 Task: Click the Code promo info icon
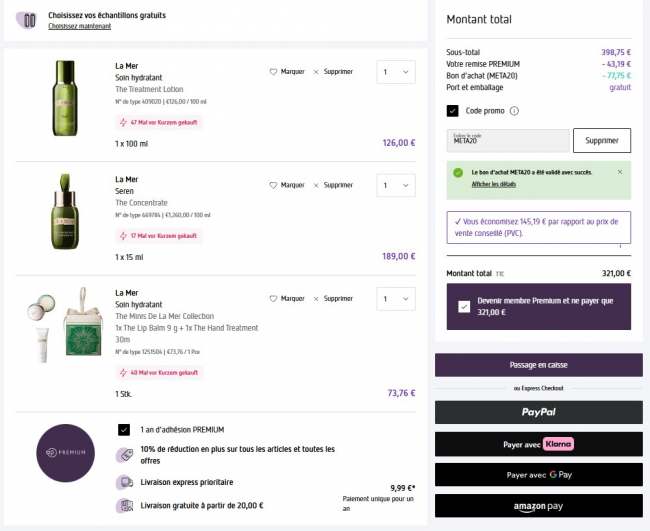[x=514, y=111]
